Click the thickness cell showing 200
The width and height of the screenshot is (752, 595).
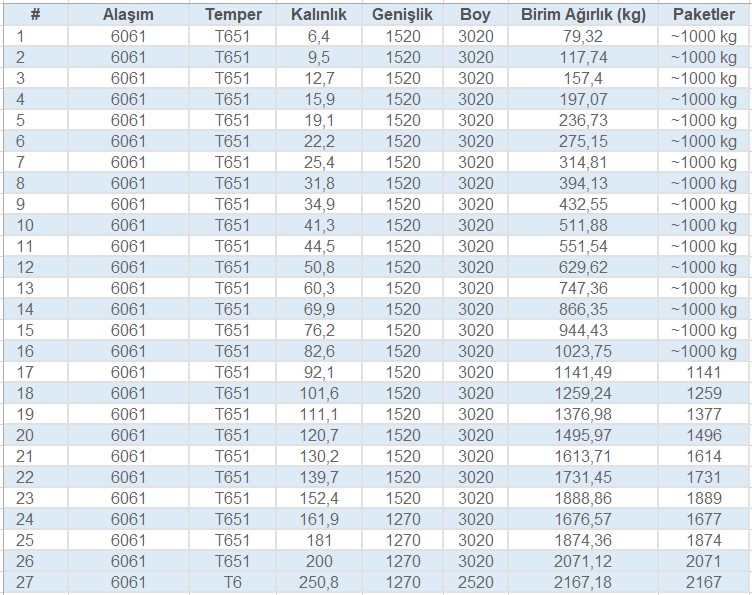tap(319, 561)
